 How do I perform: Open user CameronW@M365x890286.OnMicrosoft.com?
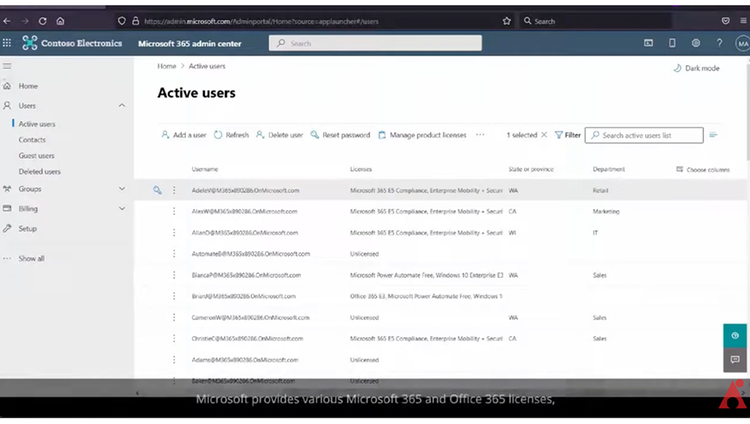pyautogui.click(x=251, y=317)
